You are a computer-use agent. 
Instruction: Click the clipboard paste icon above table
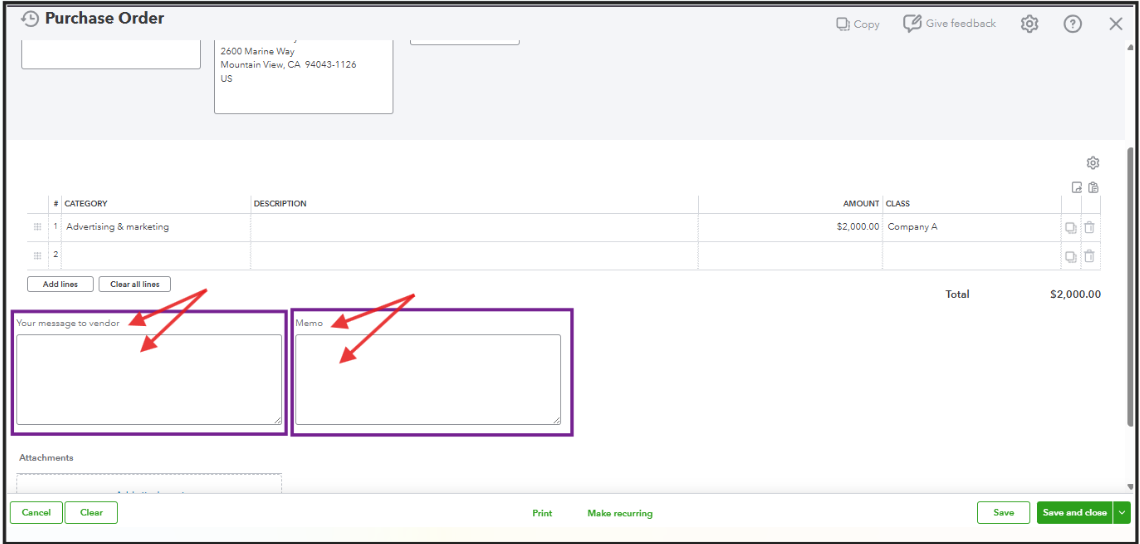1093,187
